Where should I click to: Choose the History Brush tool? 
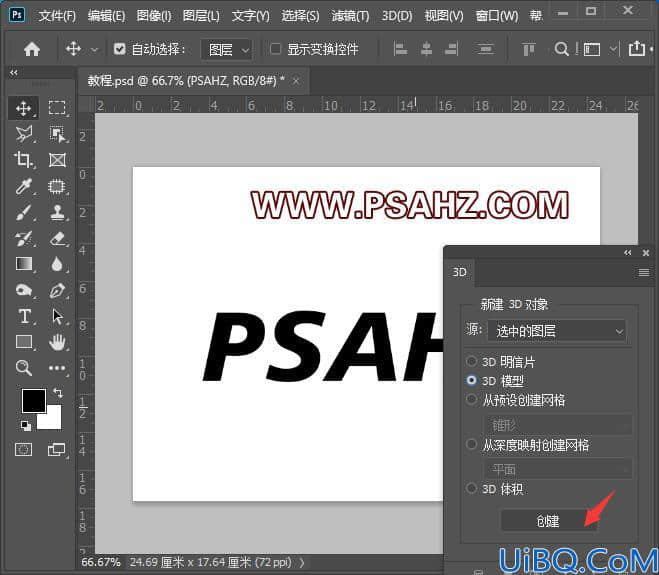(24, 238)
